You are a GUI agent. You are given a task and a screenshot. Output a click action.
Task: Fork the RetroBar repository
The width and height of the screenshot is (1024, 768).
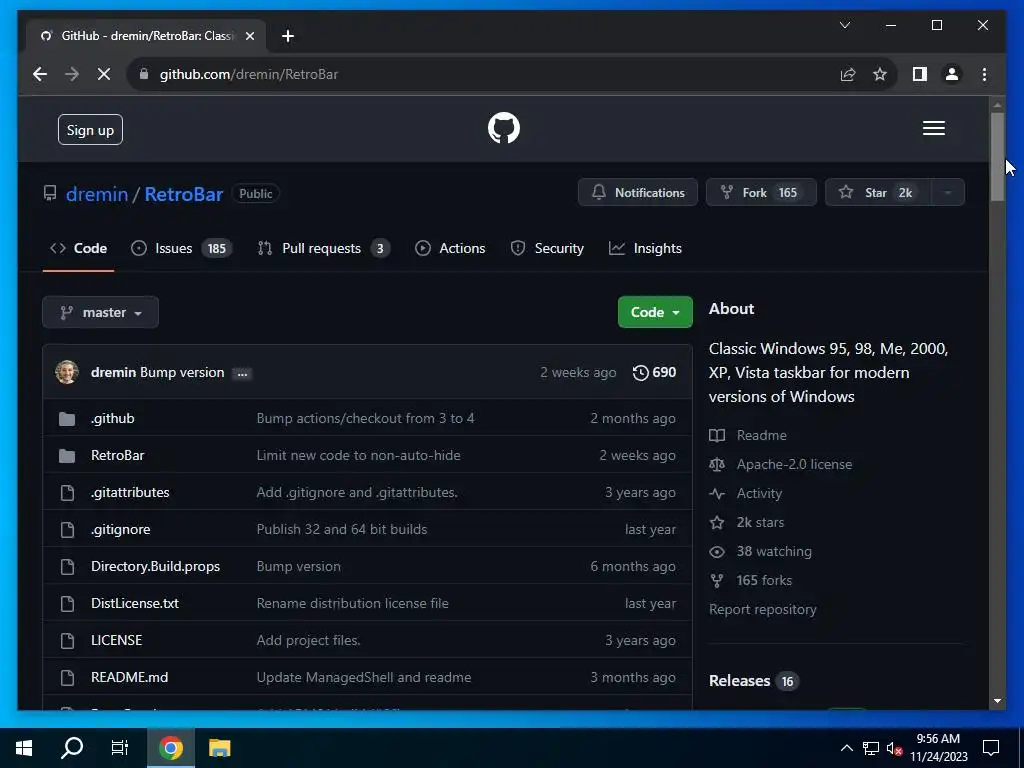pos(761,193)
